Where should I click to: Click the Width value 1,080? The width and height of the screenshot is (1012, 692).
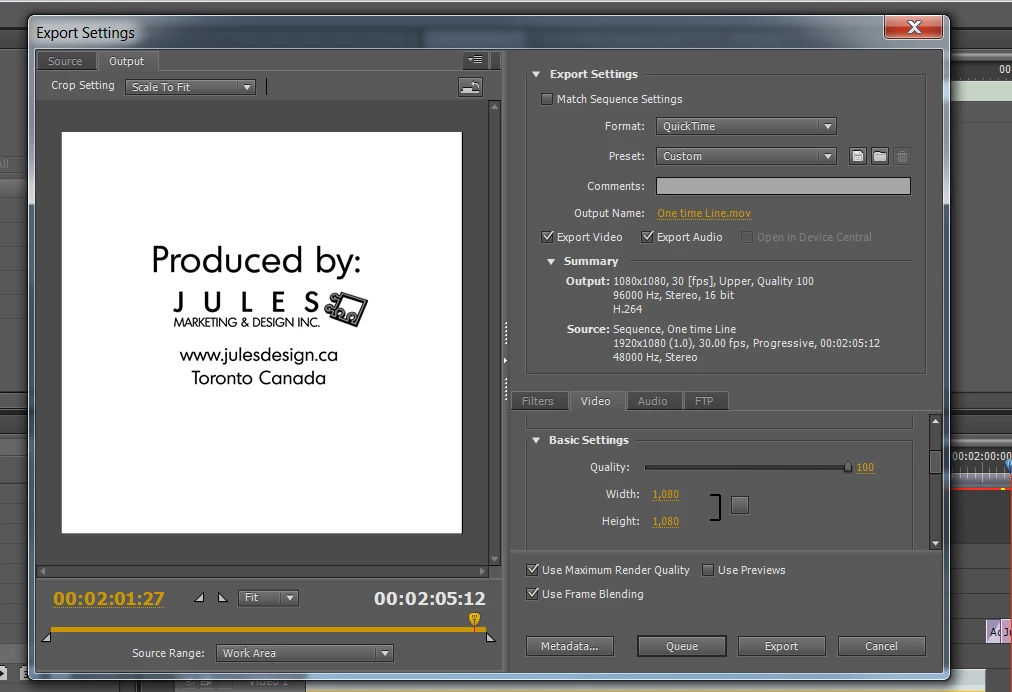pyautogui.click(x=665, y=494)
